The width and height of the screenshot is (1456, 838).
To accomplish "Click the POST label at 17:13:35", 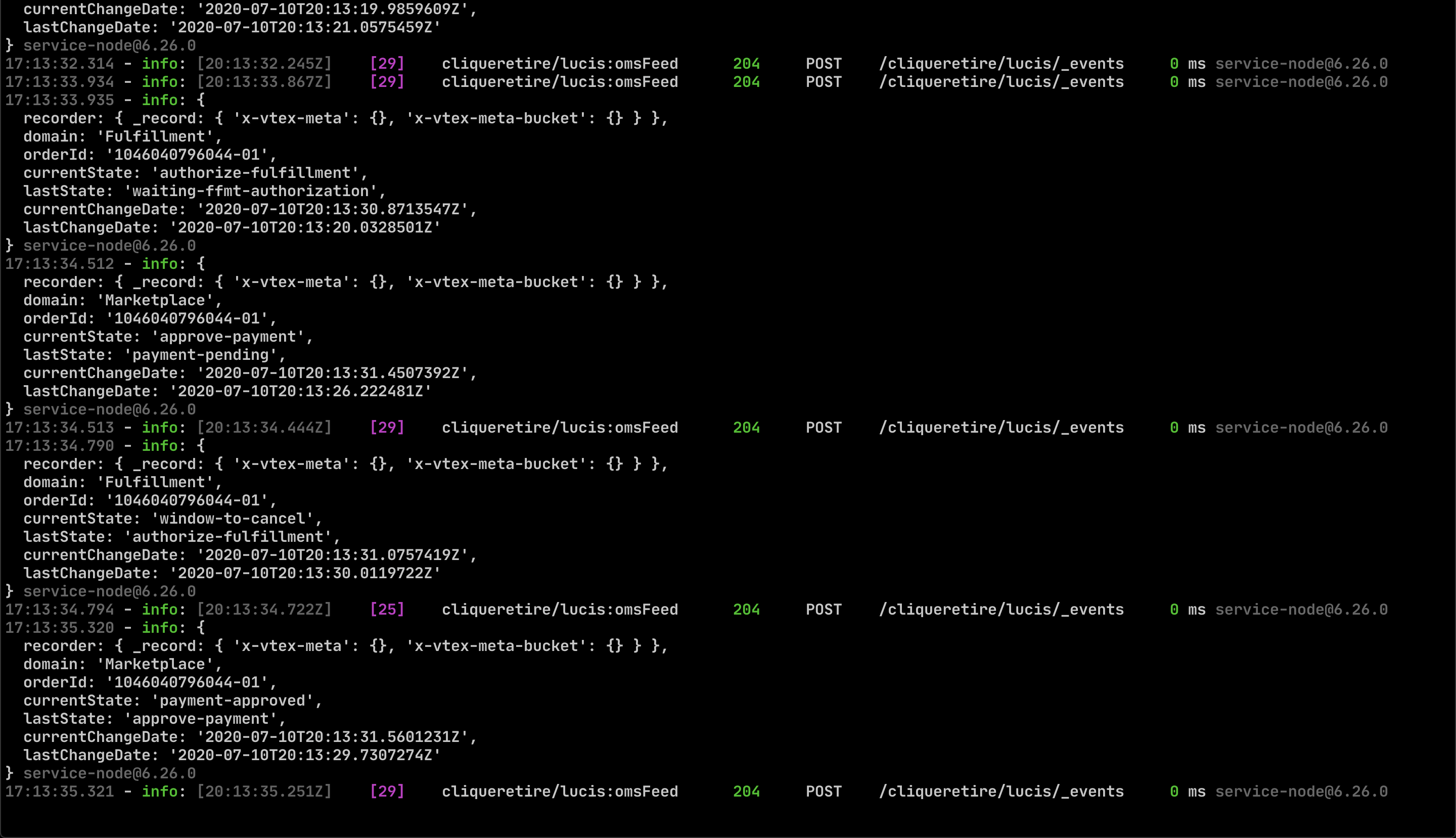I will 822,791.
